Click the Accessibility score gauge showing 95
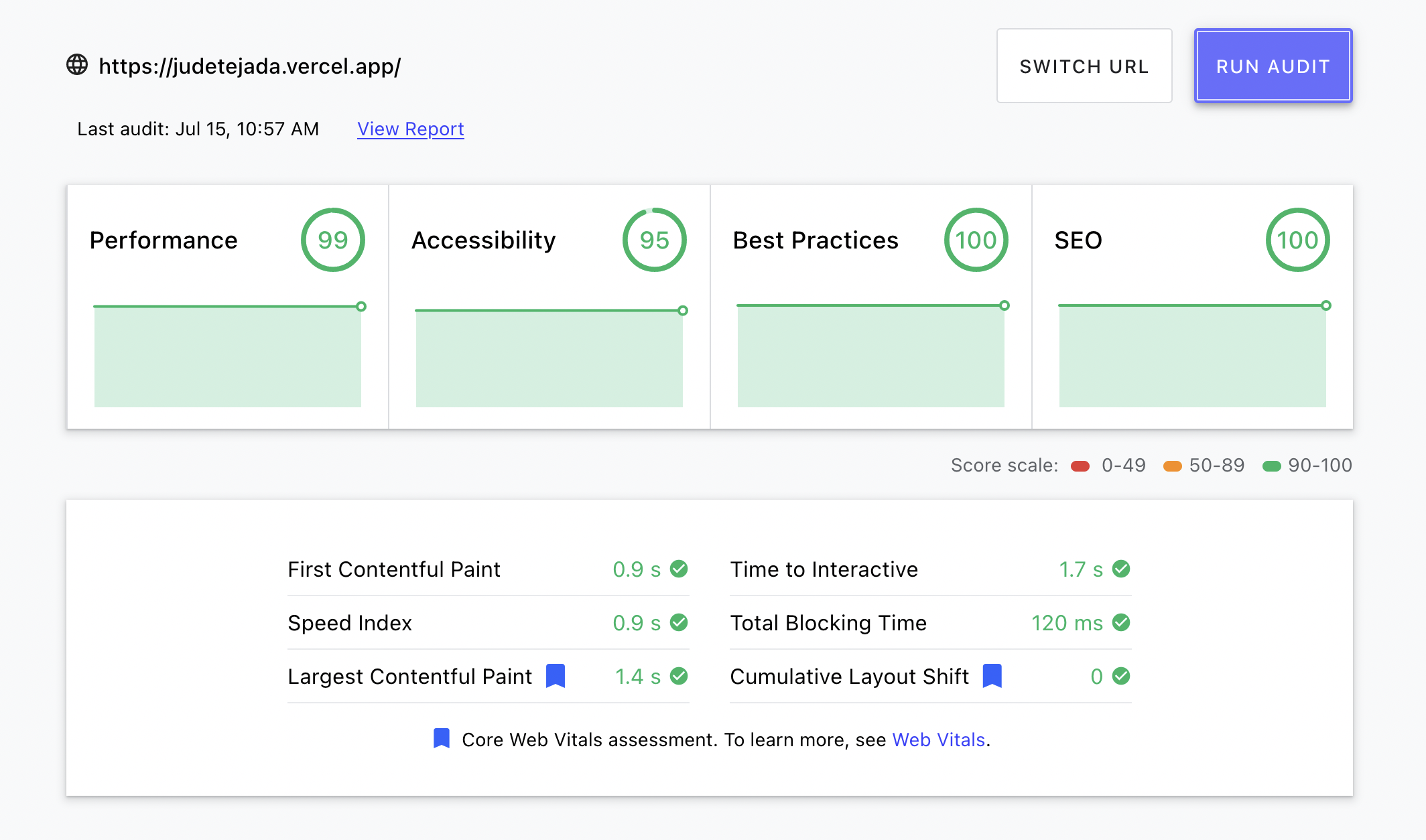The height and width of the screenshot is (840, 1426). pos(655,239)
